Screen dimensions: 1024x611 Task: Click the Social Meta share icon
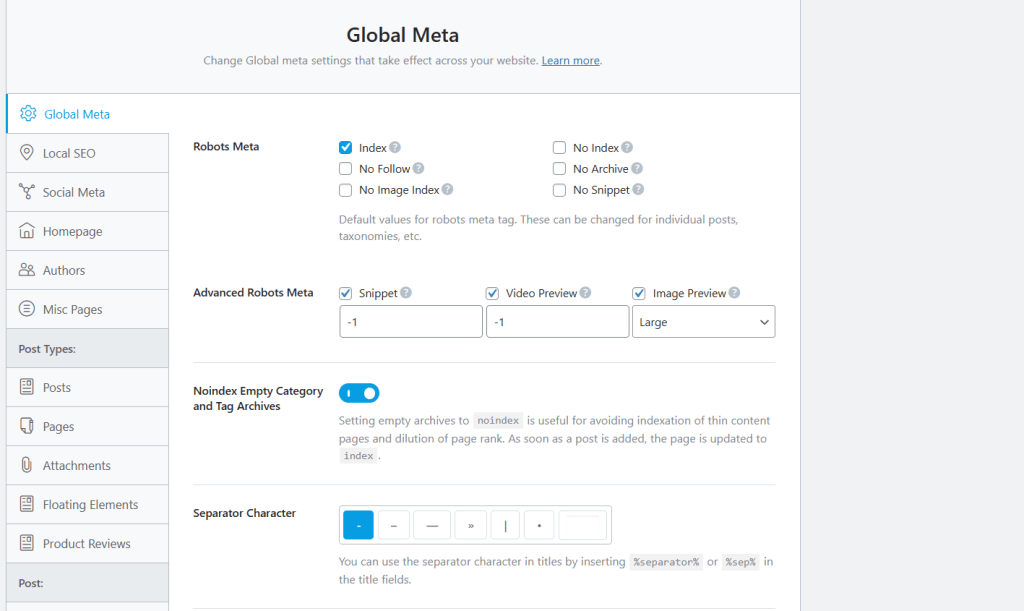coord(27,192)
